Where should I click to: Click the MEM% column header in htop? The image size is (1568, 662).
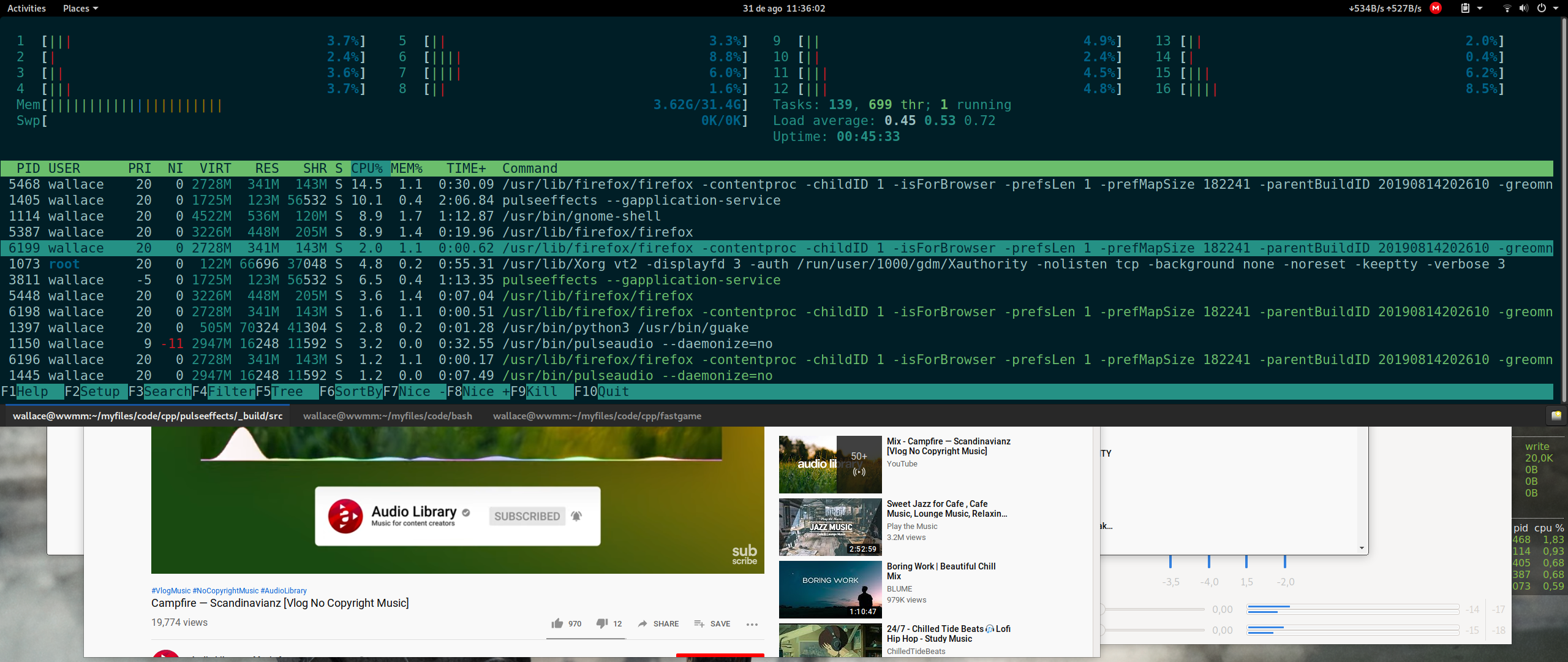pos(407,169)
